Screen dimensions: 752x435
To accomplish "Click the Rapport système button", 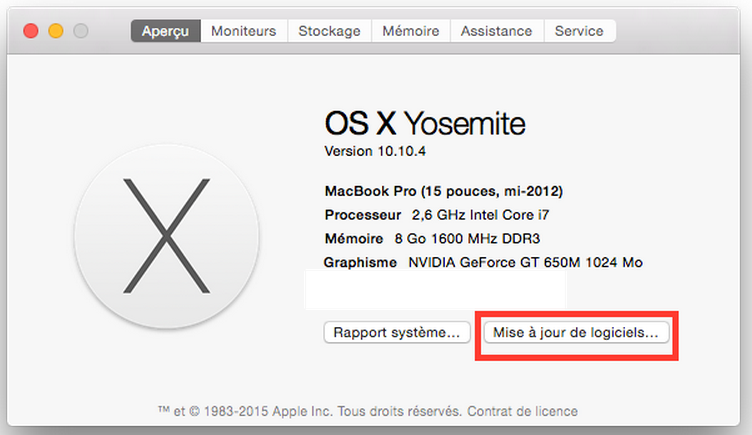I will click(x=397, y=332).
